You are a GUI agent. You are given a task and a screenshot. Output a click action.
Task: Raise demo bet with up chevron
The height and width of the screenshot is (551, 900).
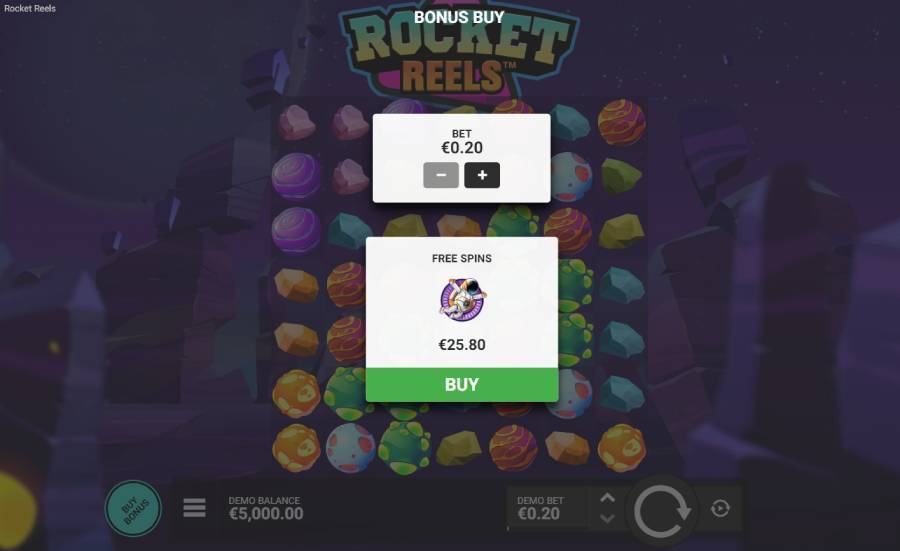tap(607, 498)
